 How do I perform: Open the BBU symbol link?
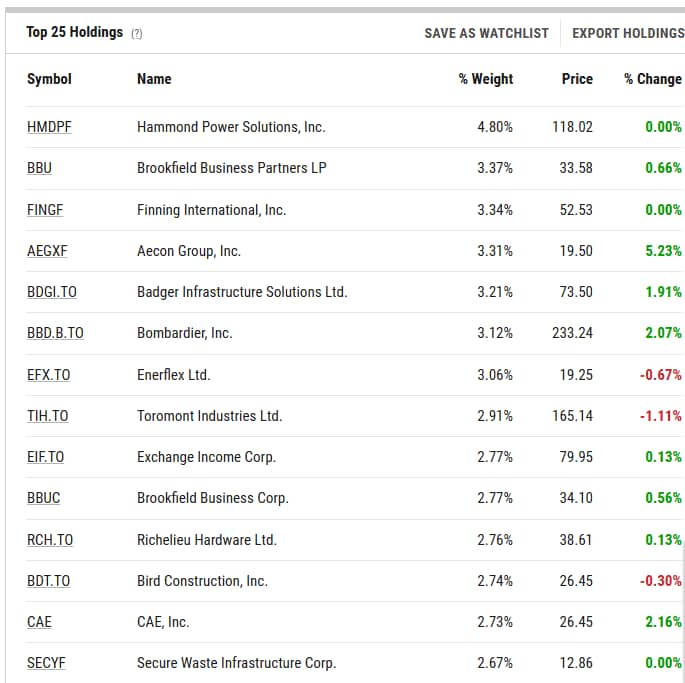click(x=39, y=168)
